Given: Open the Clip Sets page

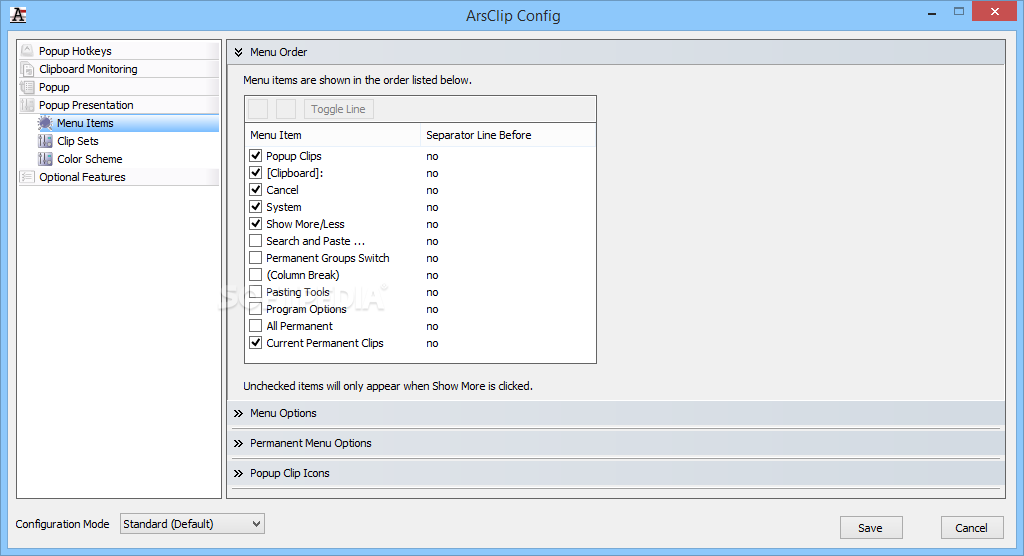Looking at the screenshot, I should pos(78,140).
